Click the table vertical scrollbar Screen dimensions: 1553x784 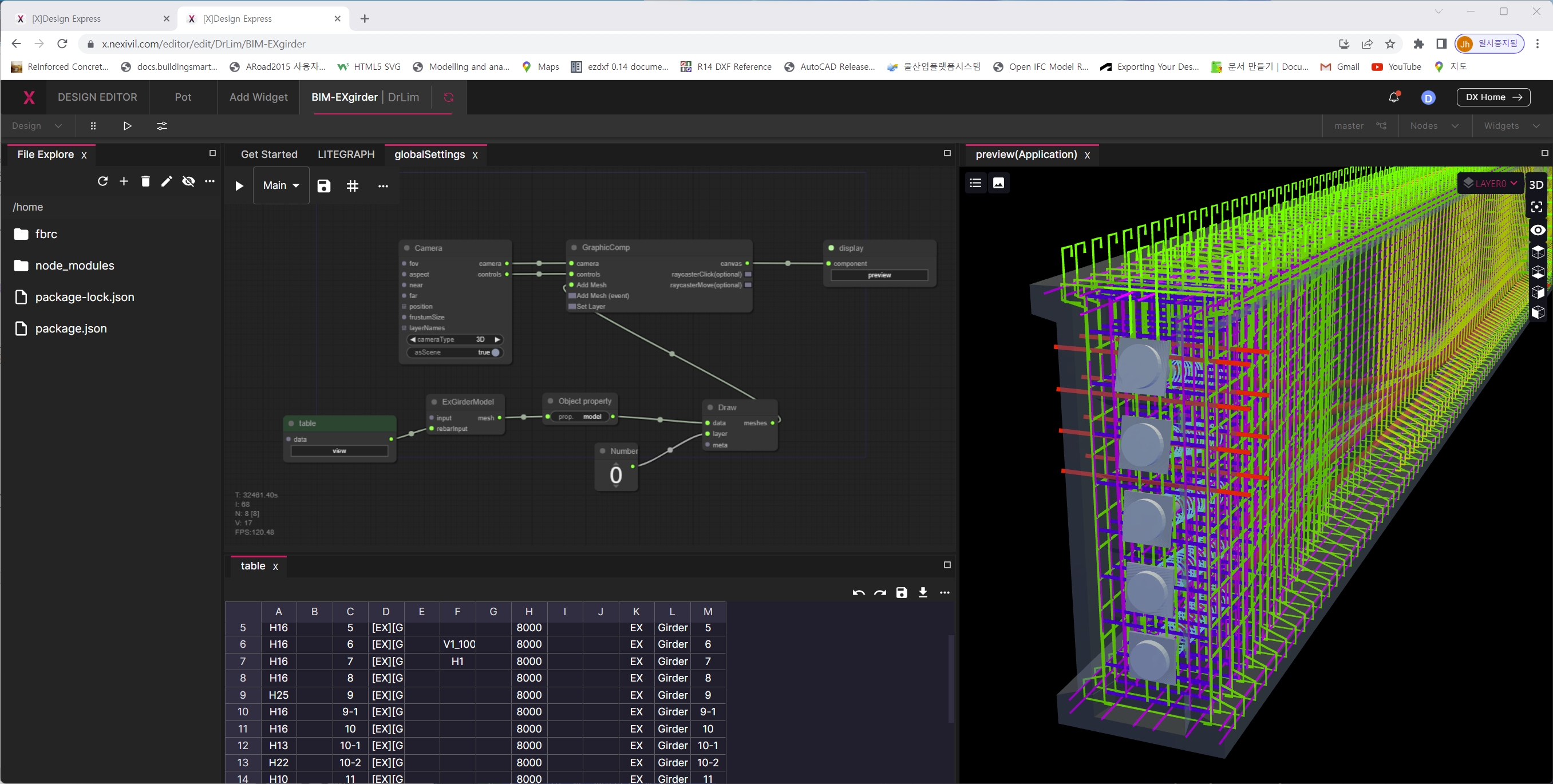pos(951,679)
